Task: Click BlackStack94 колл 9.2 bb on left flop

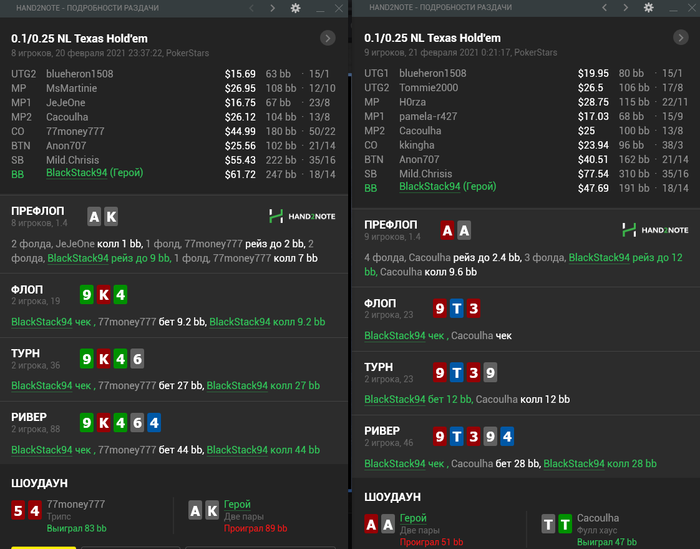Action: point(267,322)
